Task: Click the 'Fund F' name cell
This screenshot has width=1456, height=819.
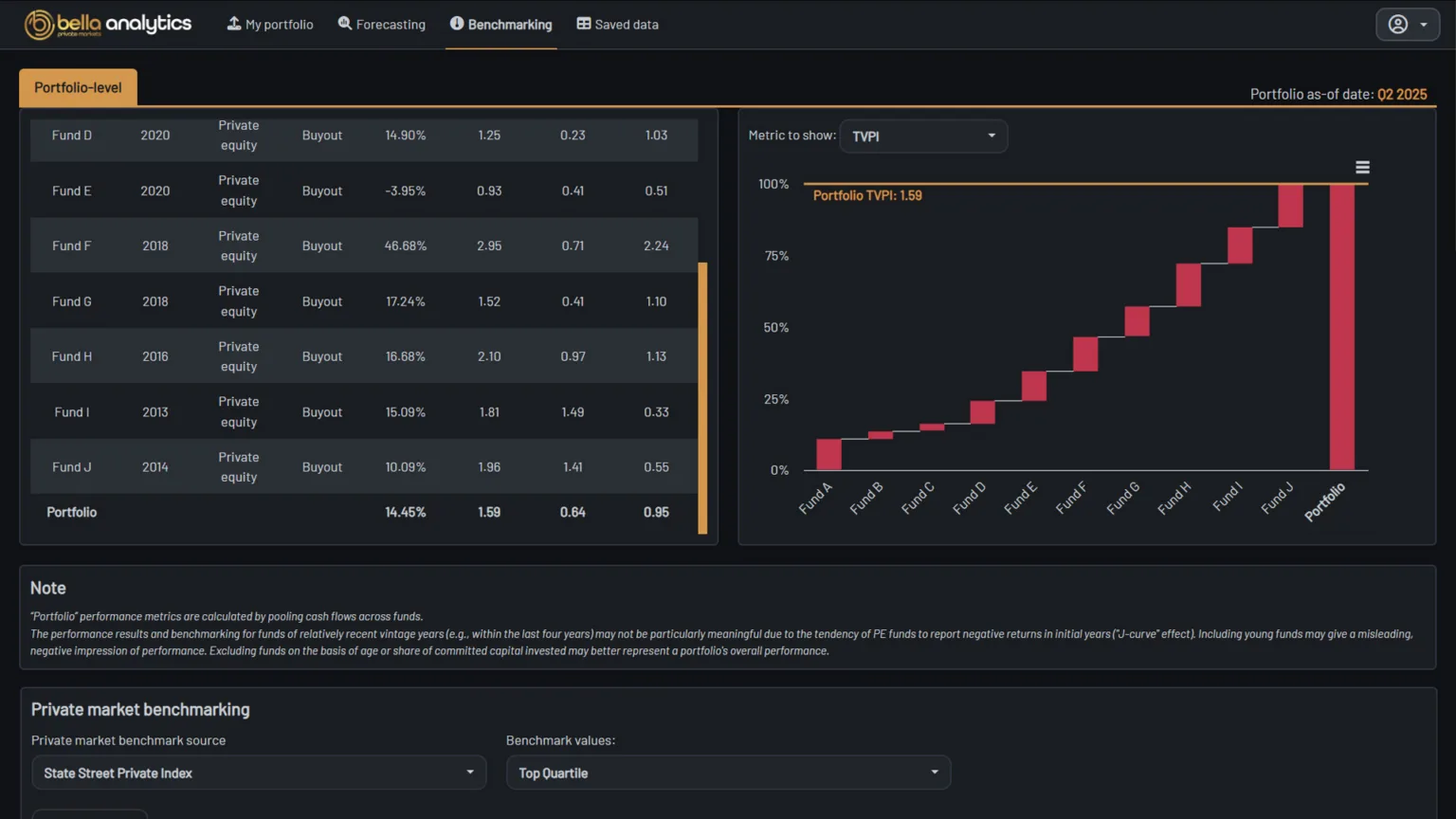Action: pyautogui.click(x=72, y=246)
